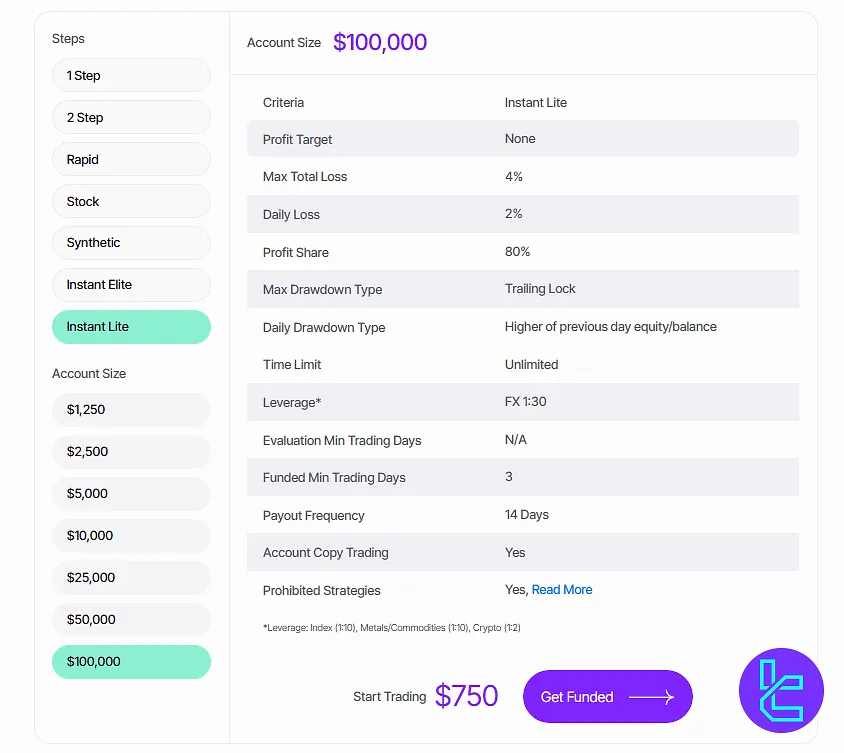Open Read More about prohibited strategies

[x=562, y=589]
